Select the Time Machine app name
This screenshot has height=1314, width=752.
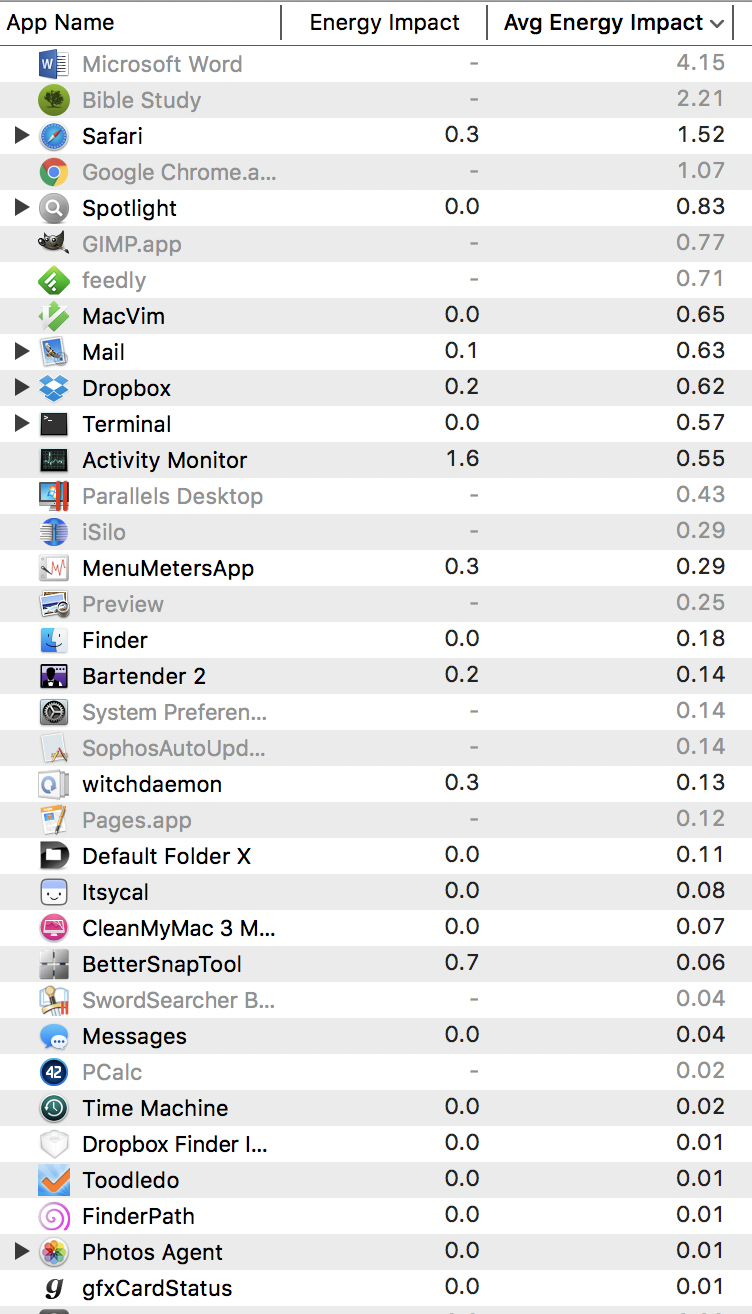[155, 1108]
